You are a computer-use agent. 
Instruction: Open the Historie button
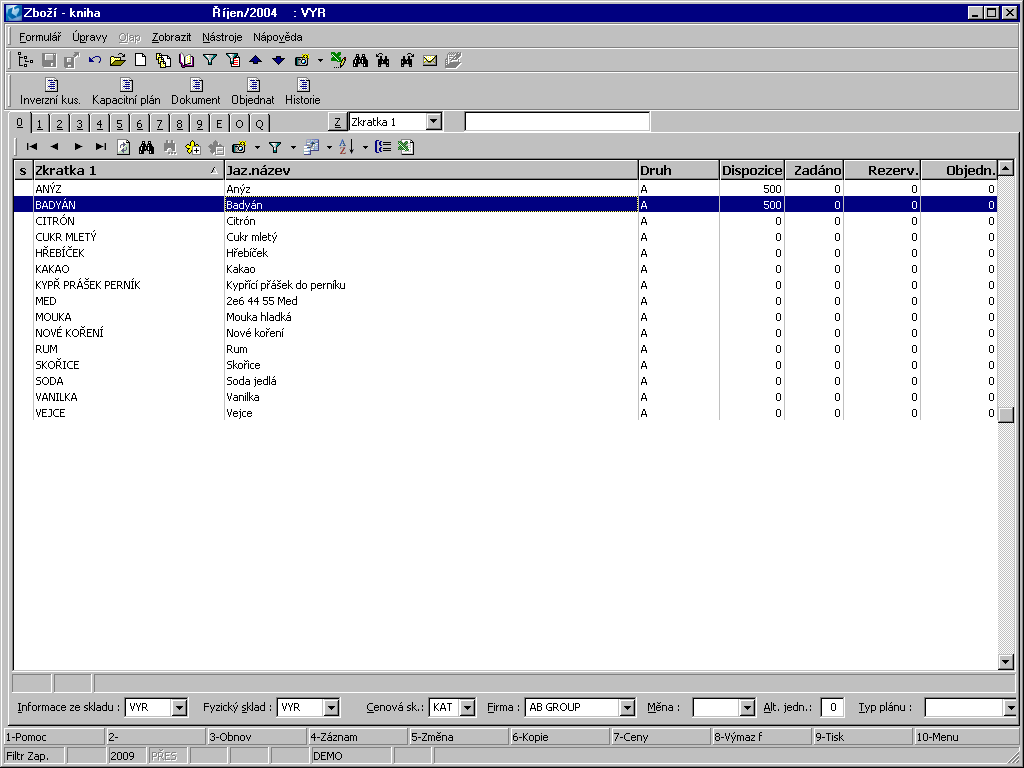[303, 92]
